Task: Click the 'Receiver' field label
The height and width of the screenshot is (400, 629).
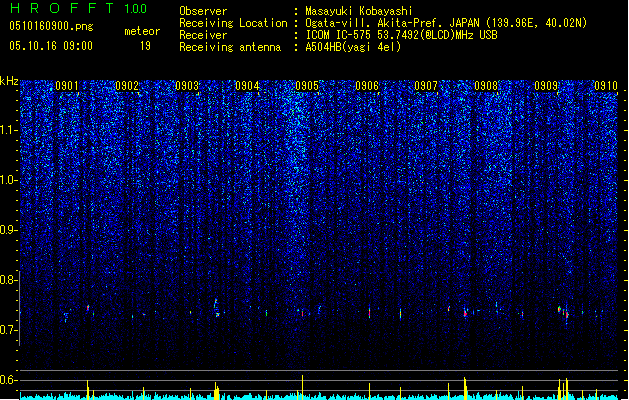Action: (203, 35)
